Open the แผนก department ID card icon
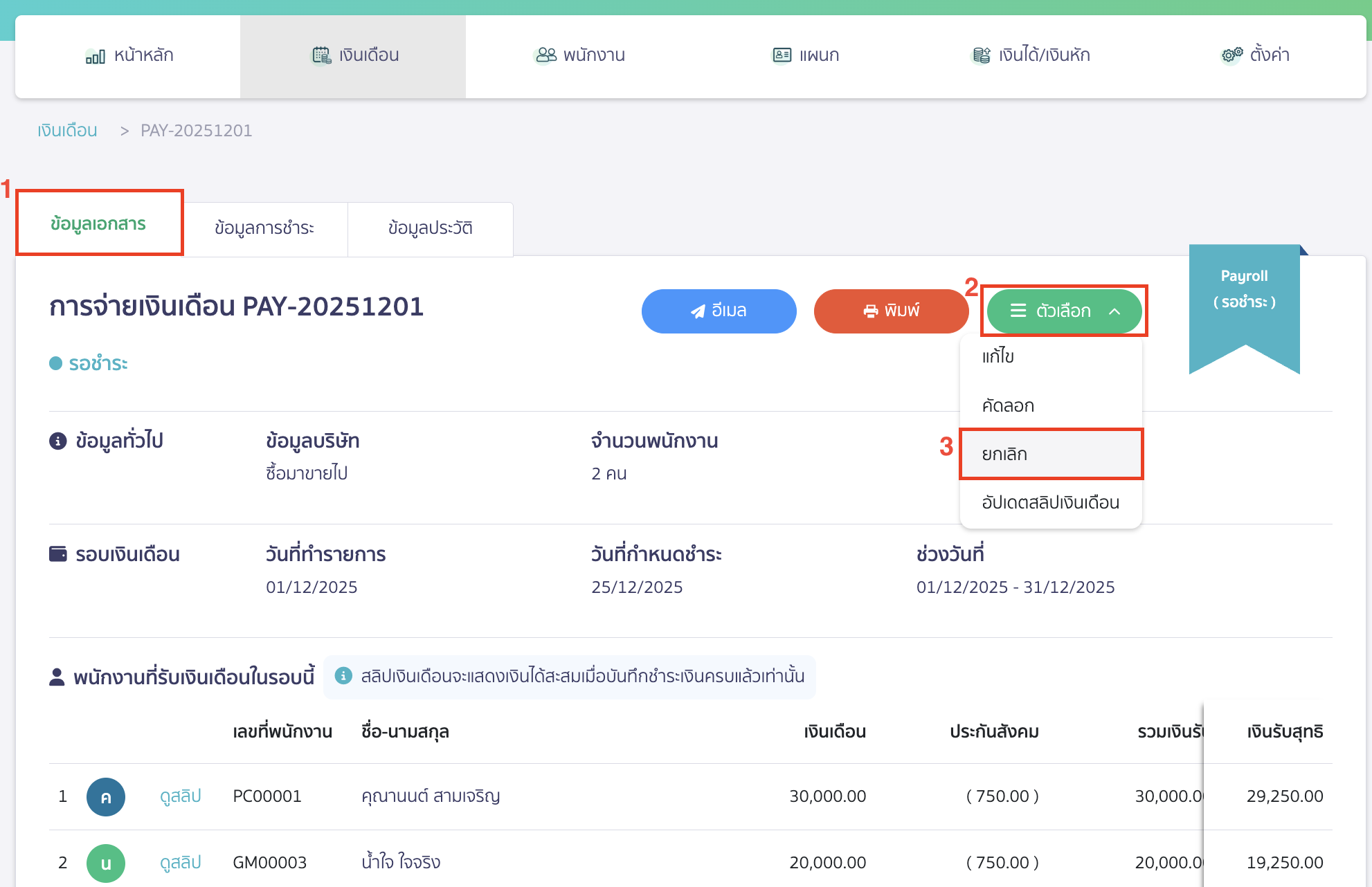 781,55
